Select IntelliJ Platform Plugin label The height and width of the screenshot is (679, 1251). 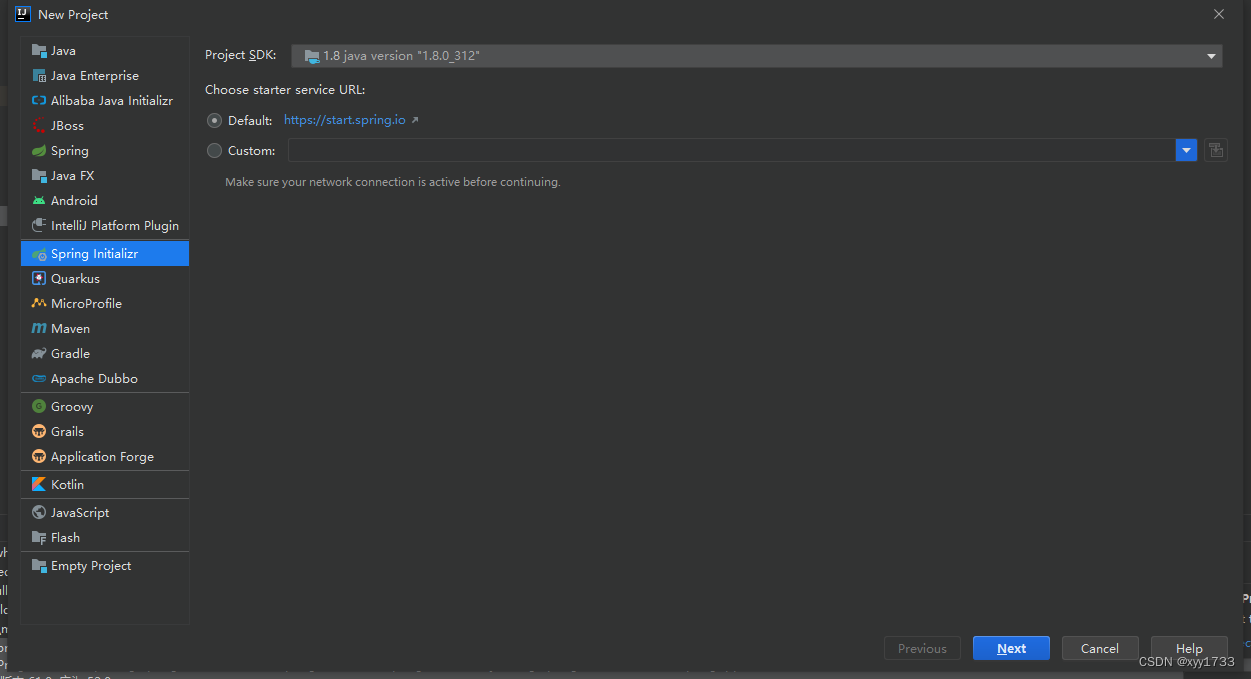click(x=115, y=226)
